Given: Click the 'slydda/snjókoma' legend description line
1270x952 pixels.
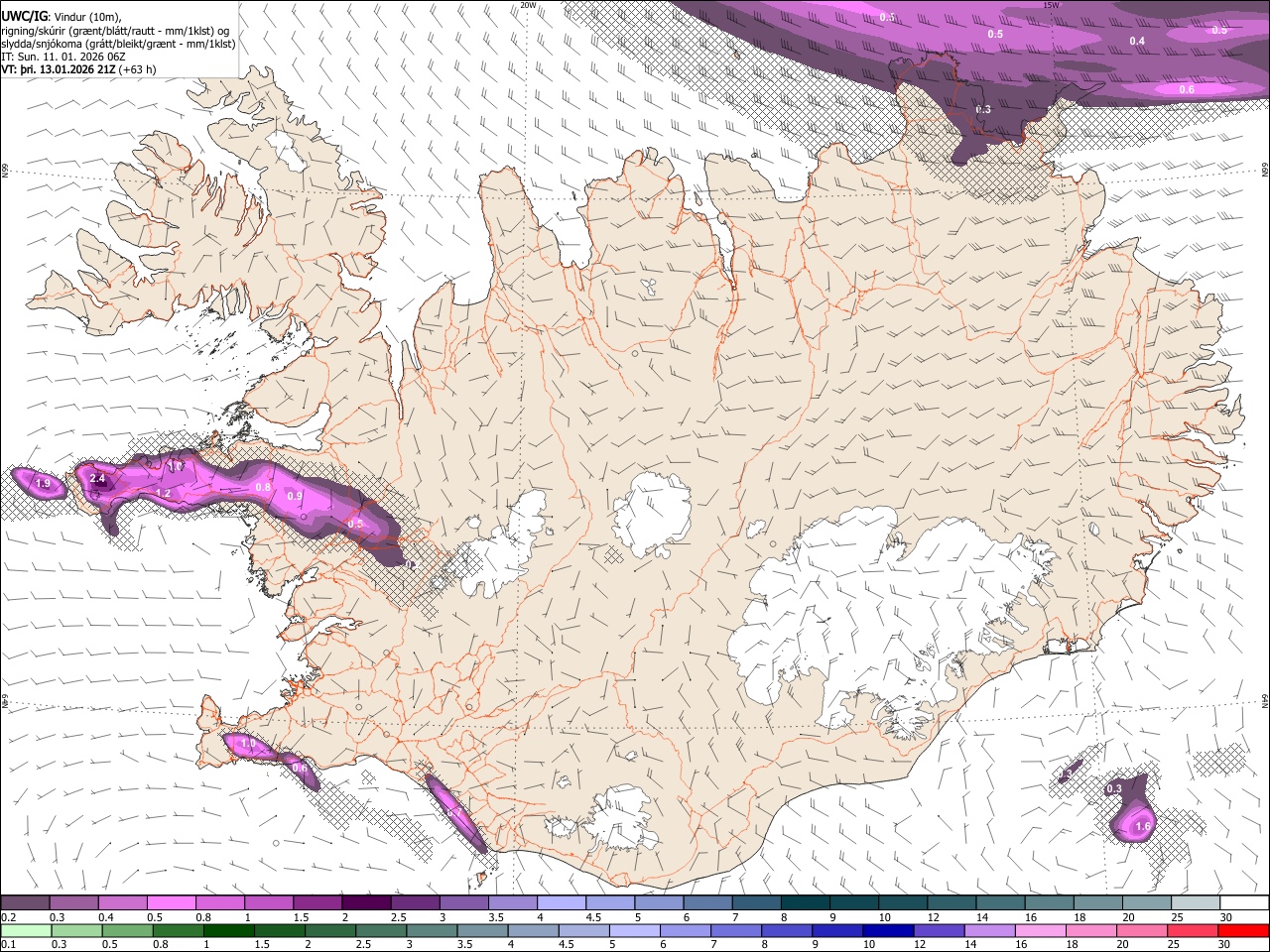Looking at the screenshot, I should pos(118,44).
